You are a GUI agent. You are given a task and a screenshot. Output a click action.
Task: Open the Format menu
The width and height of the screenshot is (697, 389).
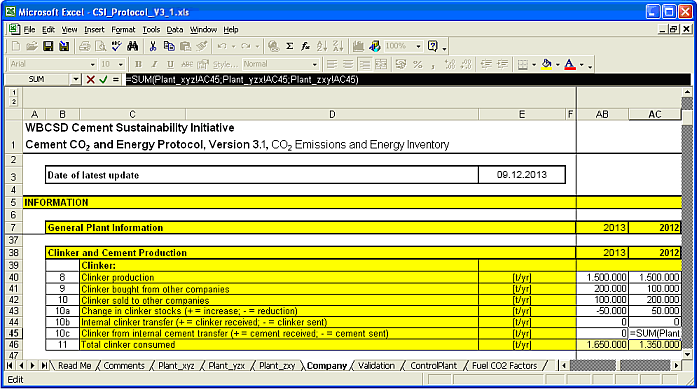pyautogui.click(x=123, y=30)
